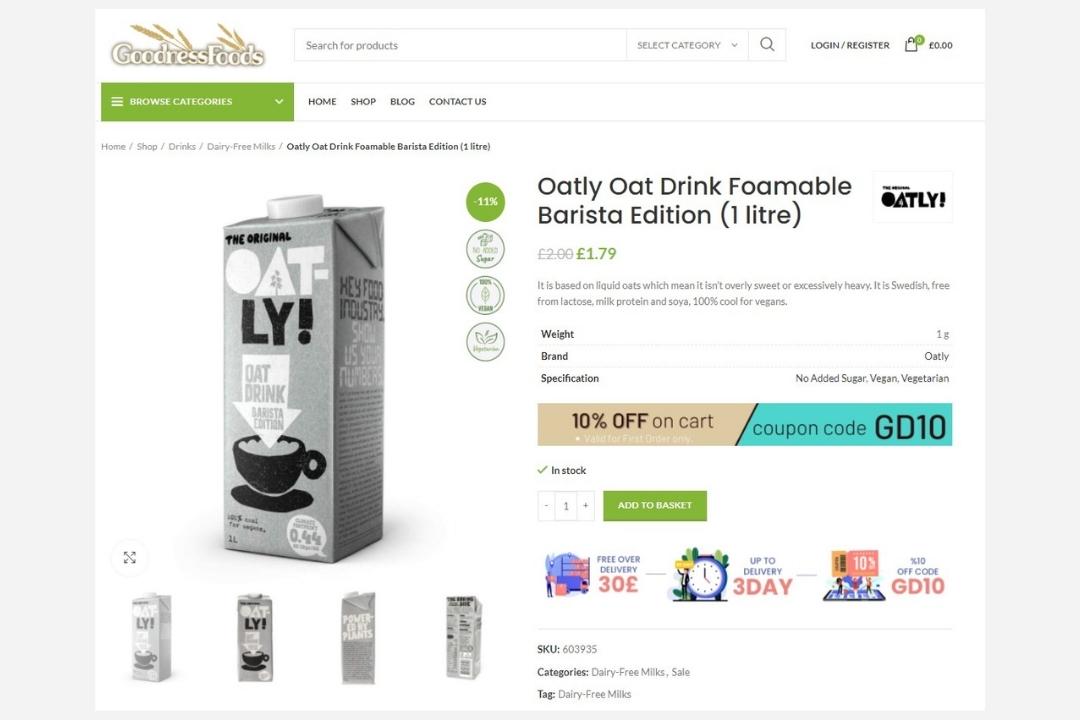Open the Shop menu item
Viewport: 1080px width, 720px height.
(x=363, y=102)
